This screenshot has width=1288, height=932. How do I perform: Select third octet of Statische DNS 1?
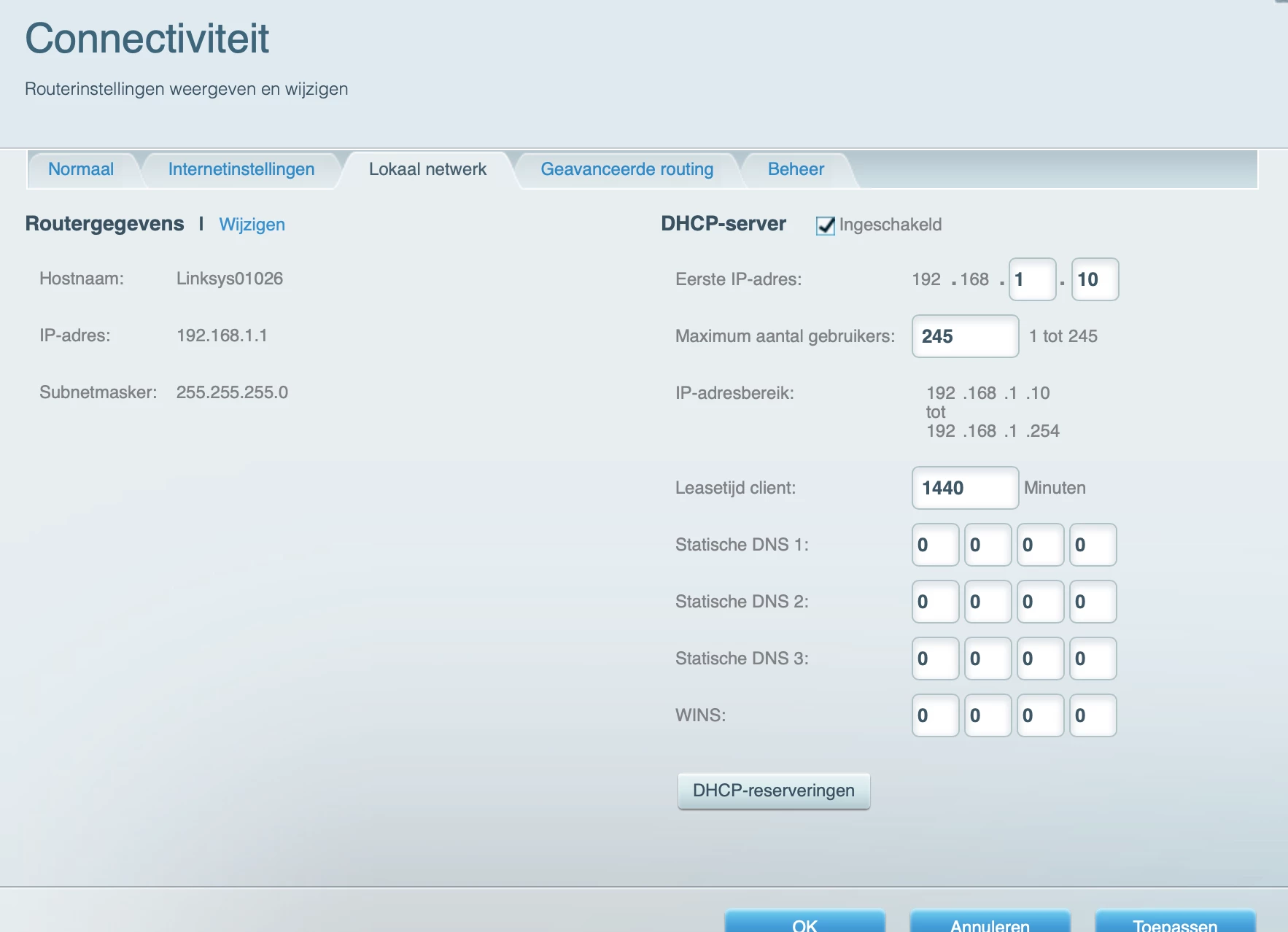pos(1040,545)
